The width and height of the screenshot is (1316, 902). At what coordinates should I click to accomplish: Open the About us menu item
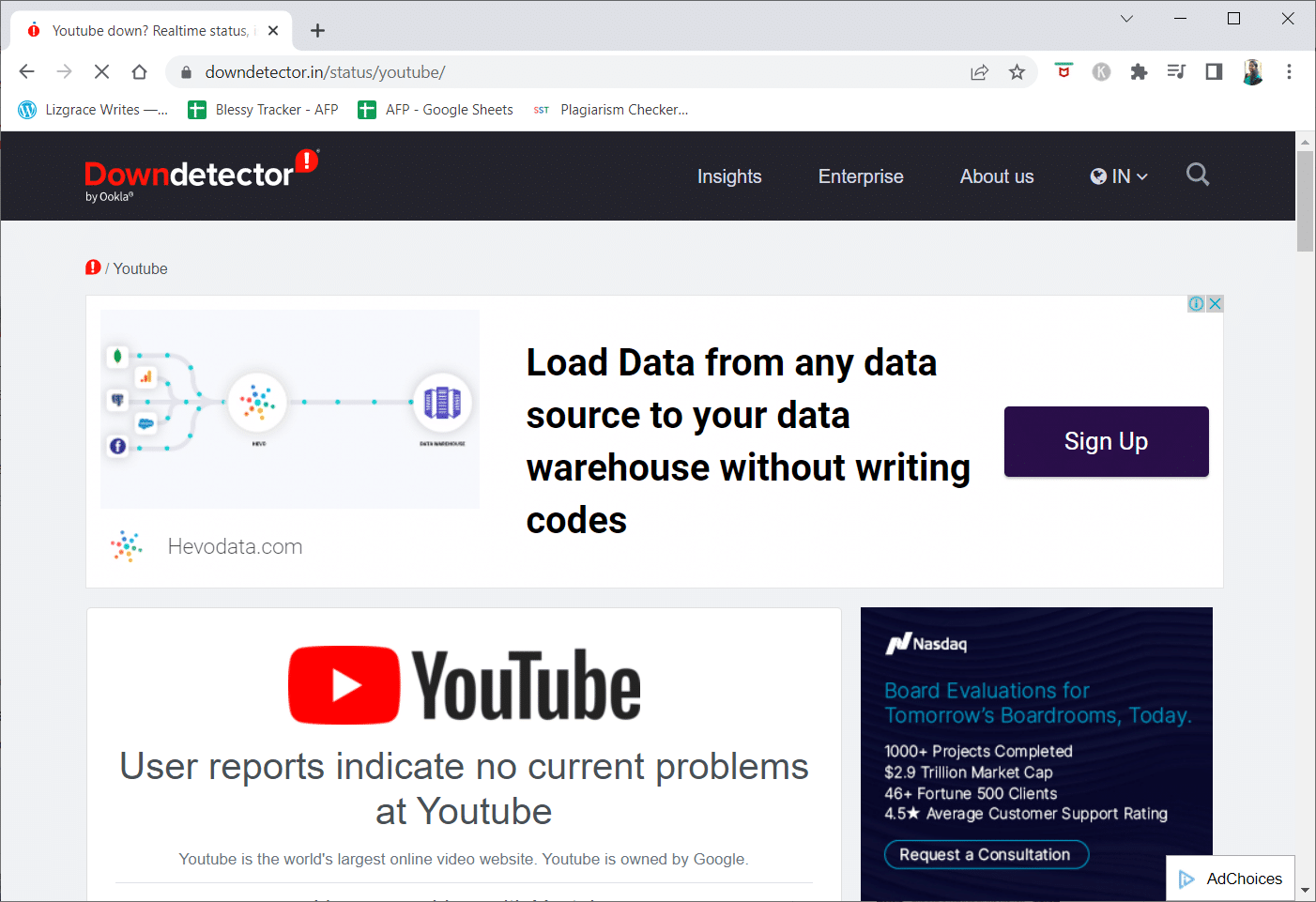997,176
